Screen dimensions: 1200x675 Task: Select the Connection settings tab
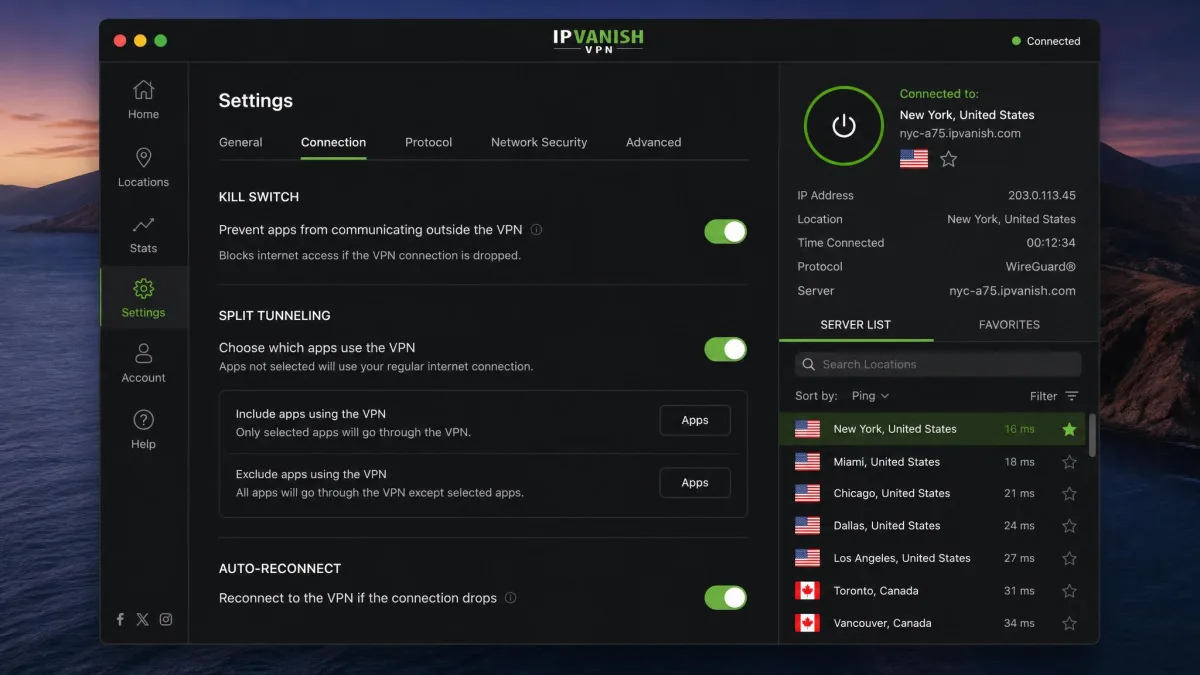pos(333,142)
